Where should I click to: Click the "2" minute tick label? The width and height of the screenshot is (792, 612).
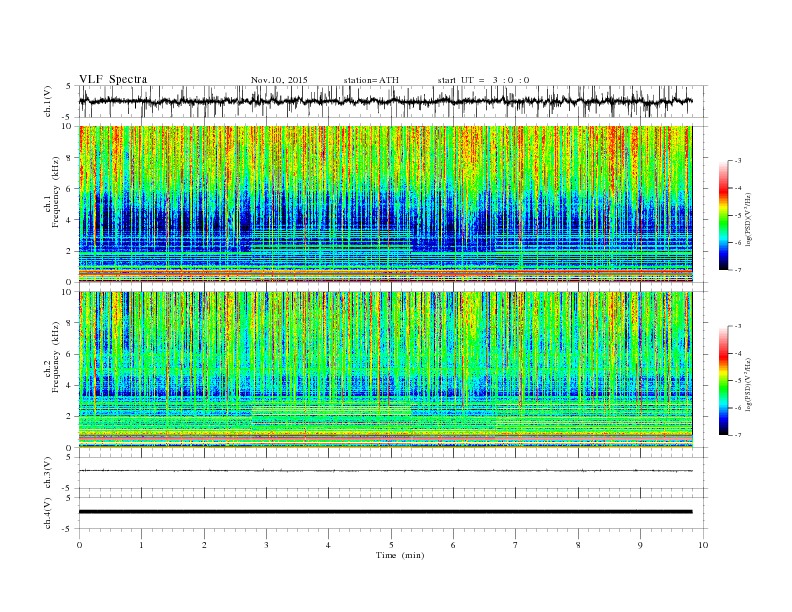[204, 545]
